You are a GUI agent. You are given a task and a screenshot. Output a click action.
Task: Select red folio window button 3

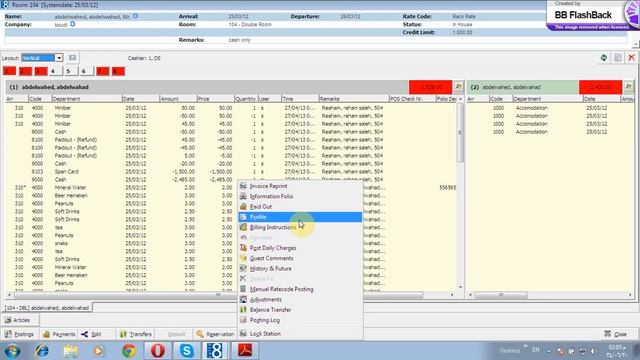[40, 71]
